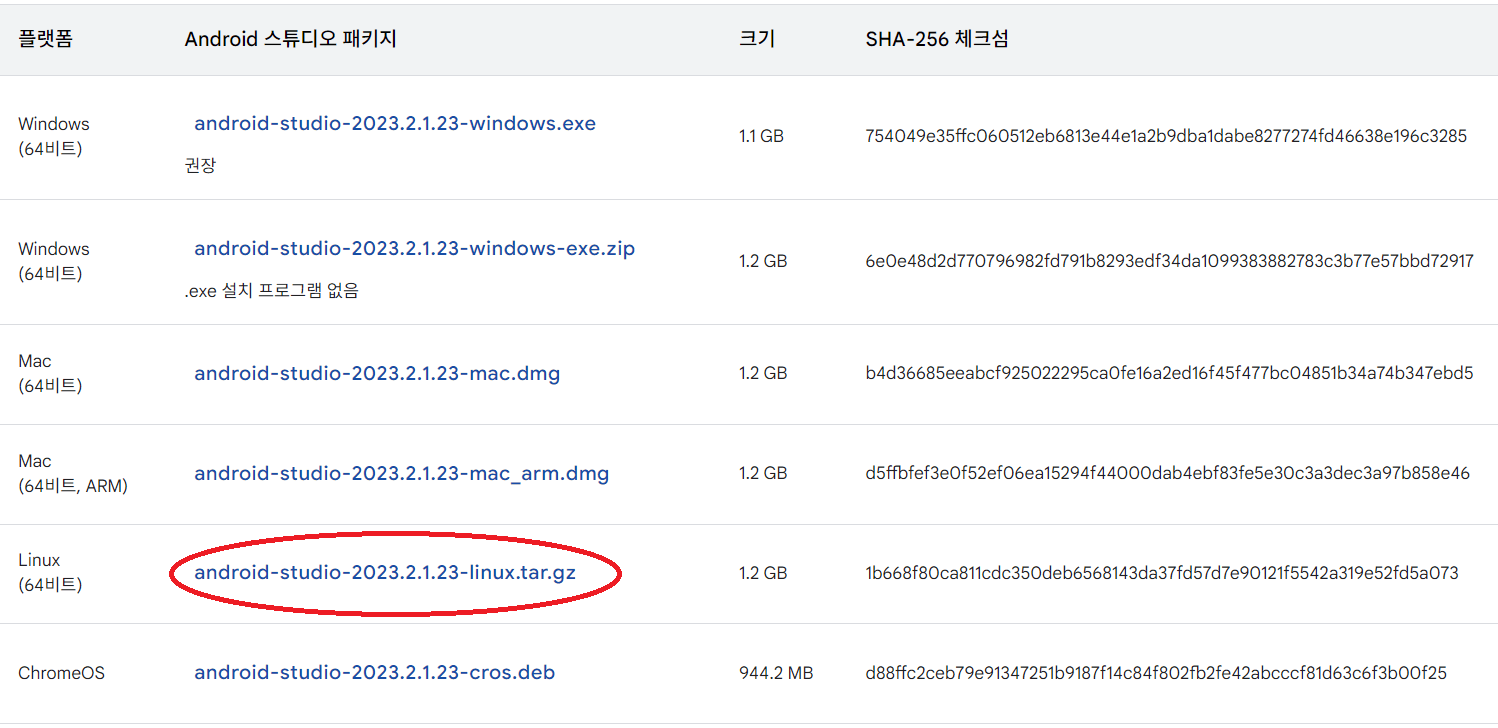Click android-studio-2023.2.1.23-mac_arm.dmg download link
Viewport: 1498px width, 728px height.
click(x=402, y=474)
